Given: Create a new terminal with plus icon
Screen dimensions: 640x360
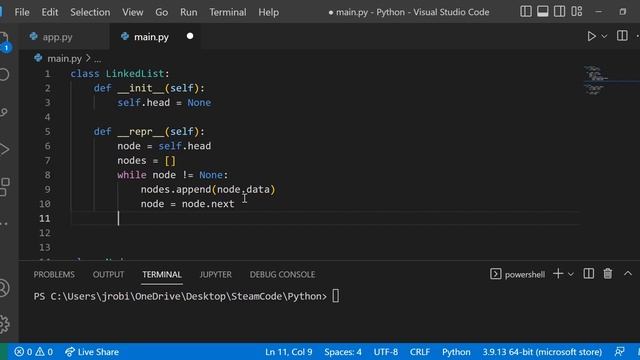Looking at the screenshot, I should coord(558,274).
